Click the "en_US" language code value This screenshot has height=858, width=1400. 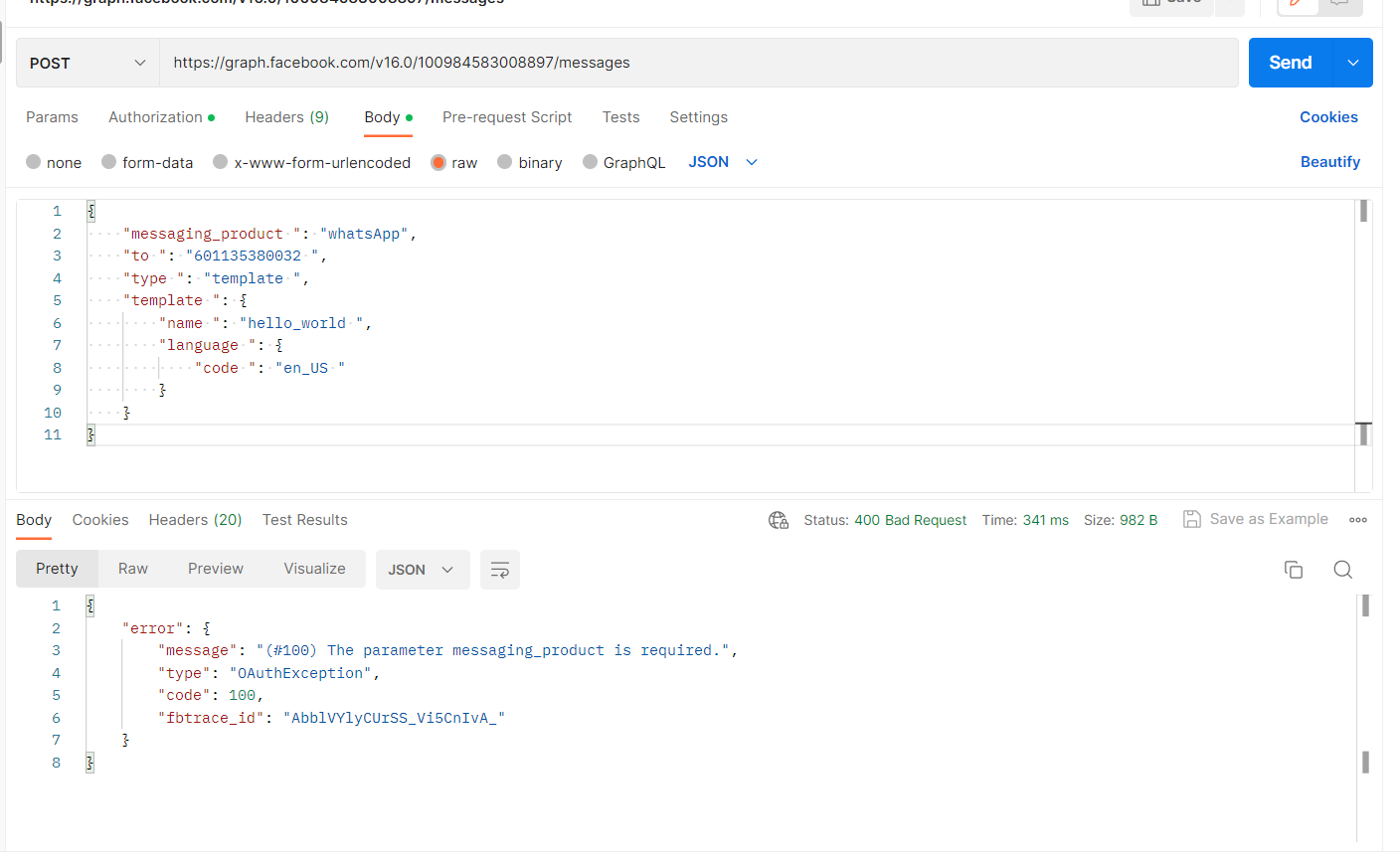pos(310,368)
